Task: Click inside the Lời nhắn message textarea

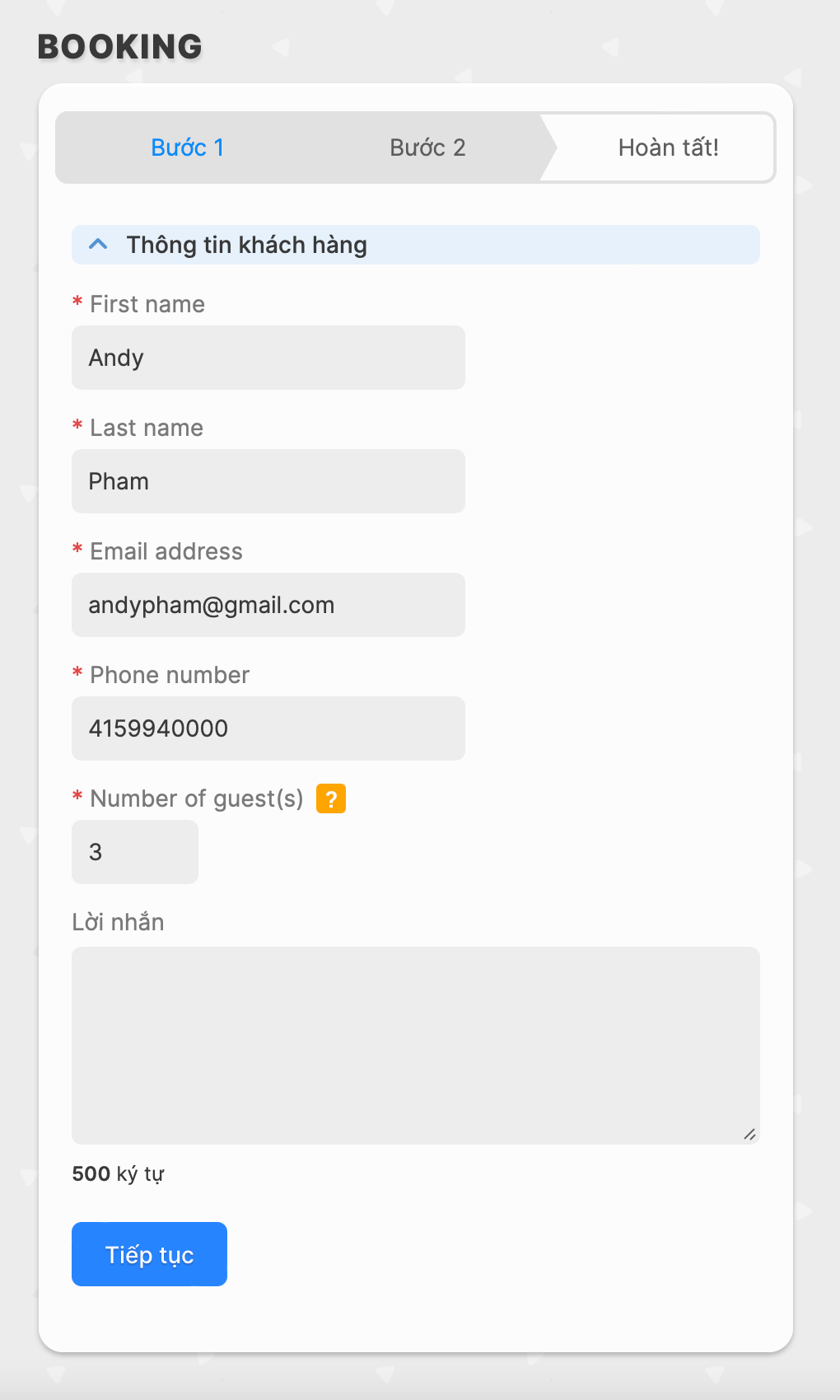Action: point(415,1045)
